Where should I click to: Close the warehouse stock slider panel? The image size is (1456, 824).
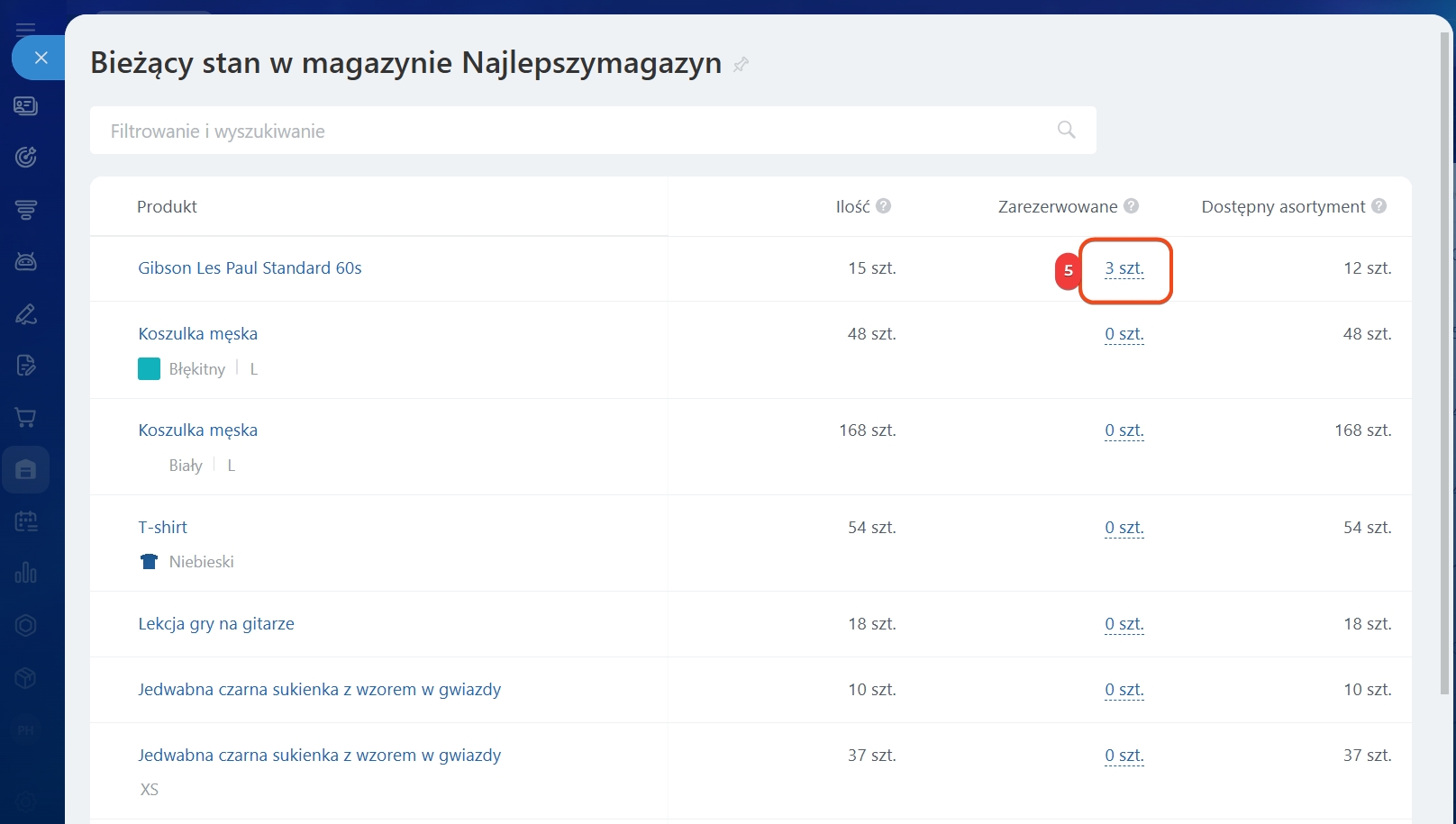[x=41, y=58]
